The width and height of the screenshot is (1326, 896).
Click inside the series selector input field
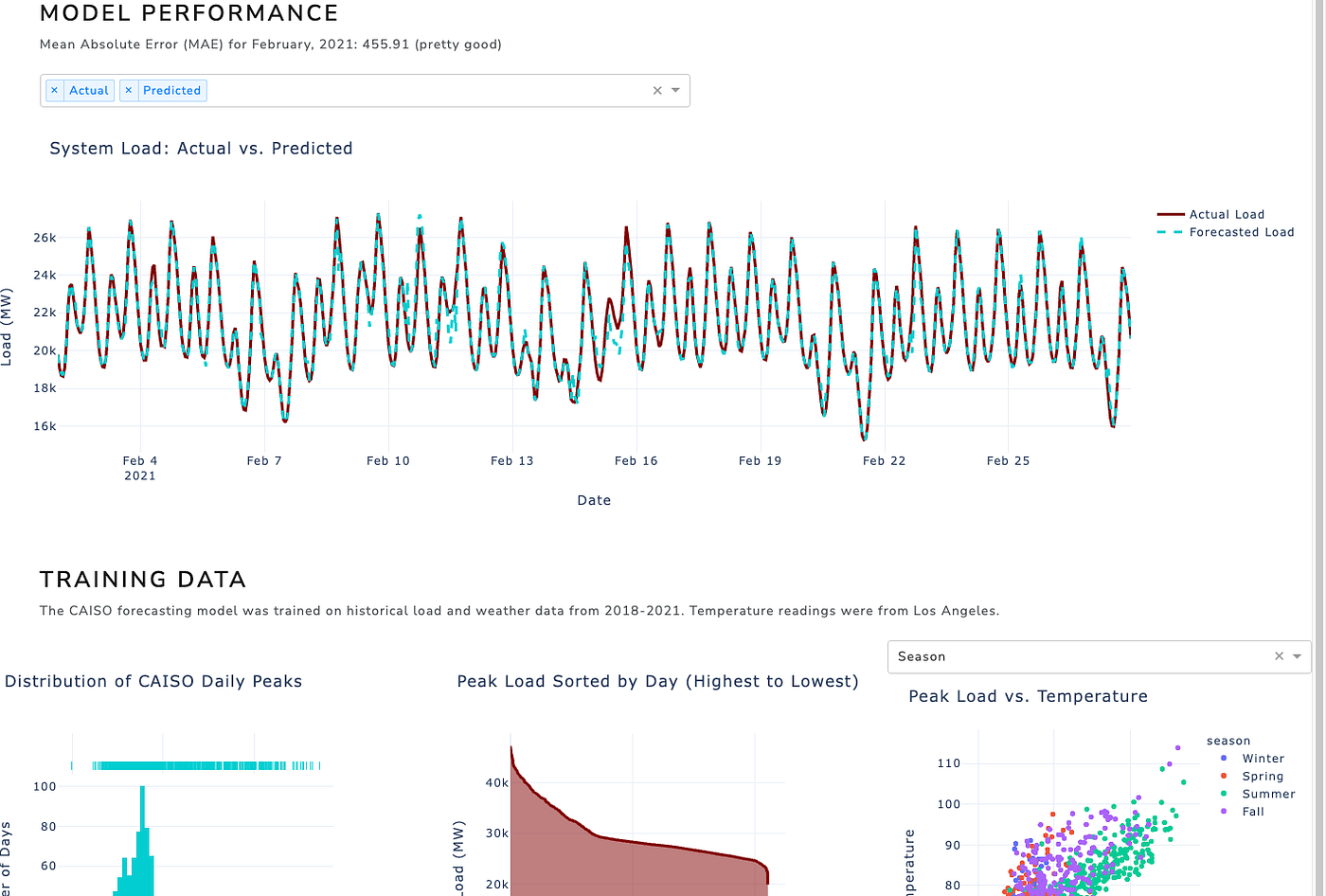click(x=407, y=90)
